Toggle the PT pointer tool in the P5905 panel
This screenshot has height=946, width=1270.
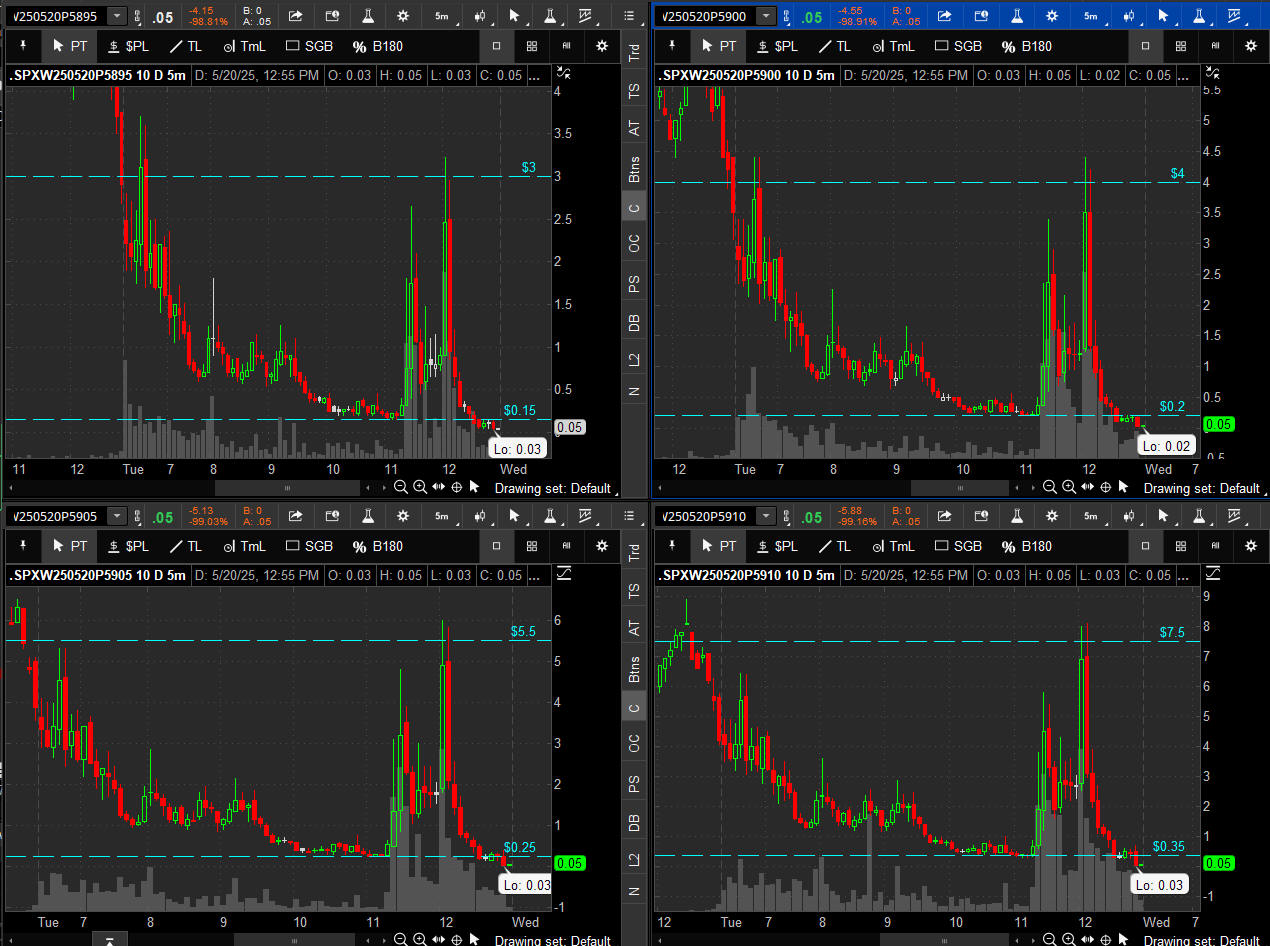click(x=70, y=546)
